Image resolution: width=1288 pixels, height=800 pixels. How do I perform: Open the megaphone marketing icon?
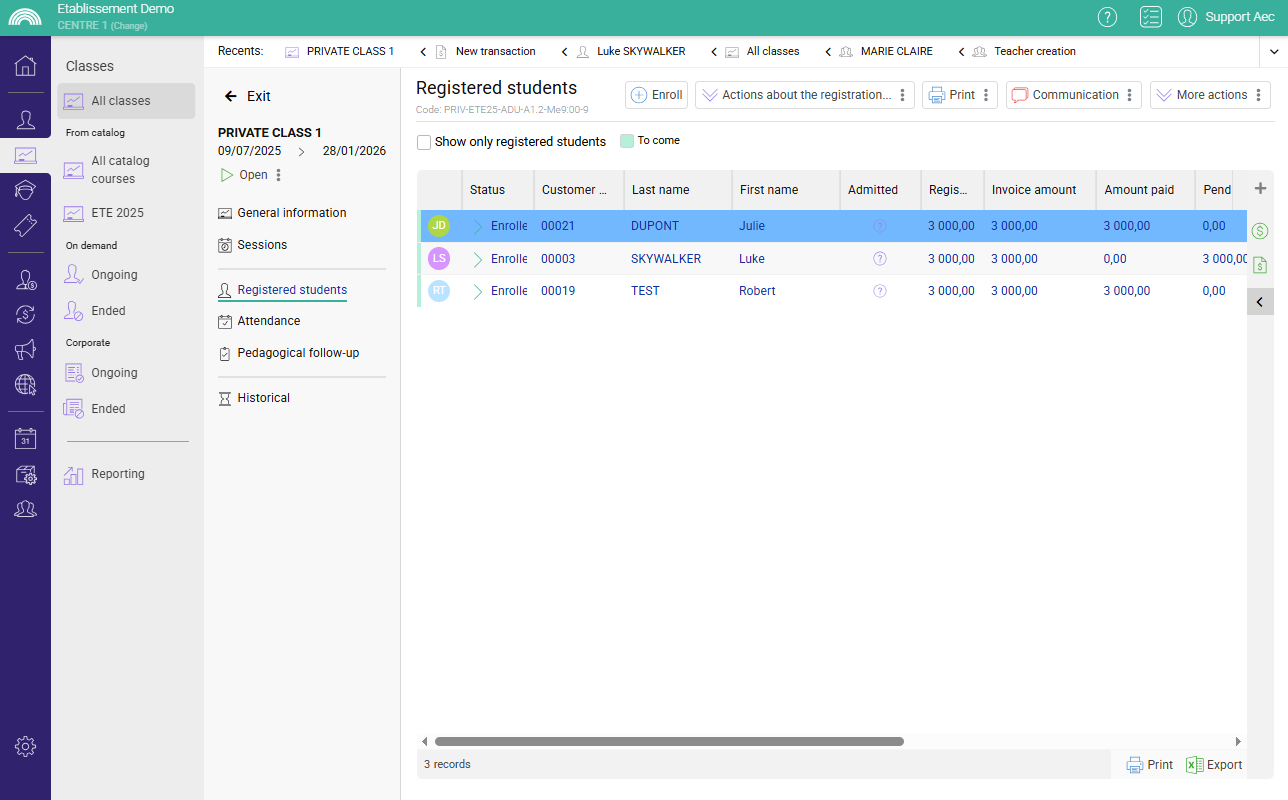tap(25, 349)
